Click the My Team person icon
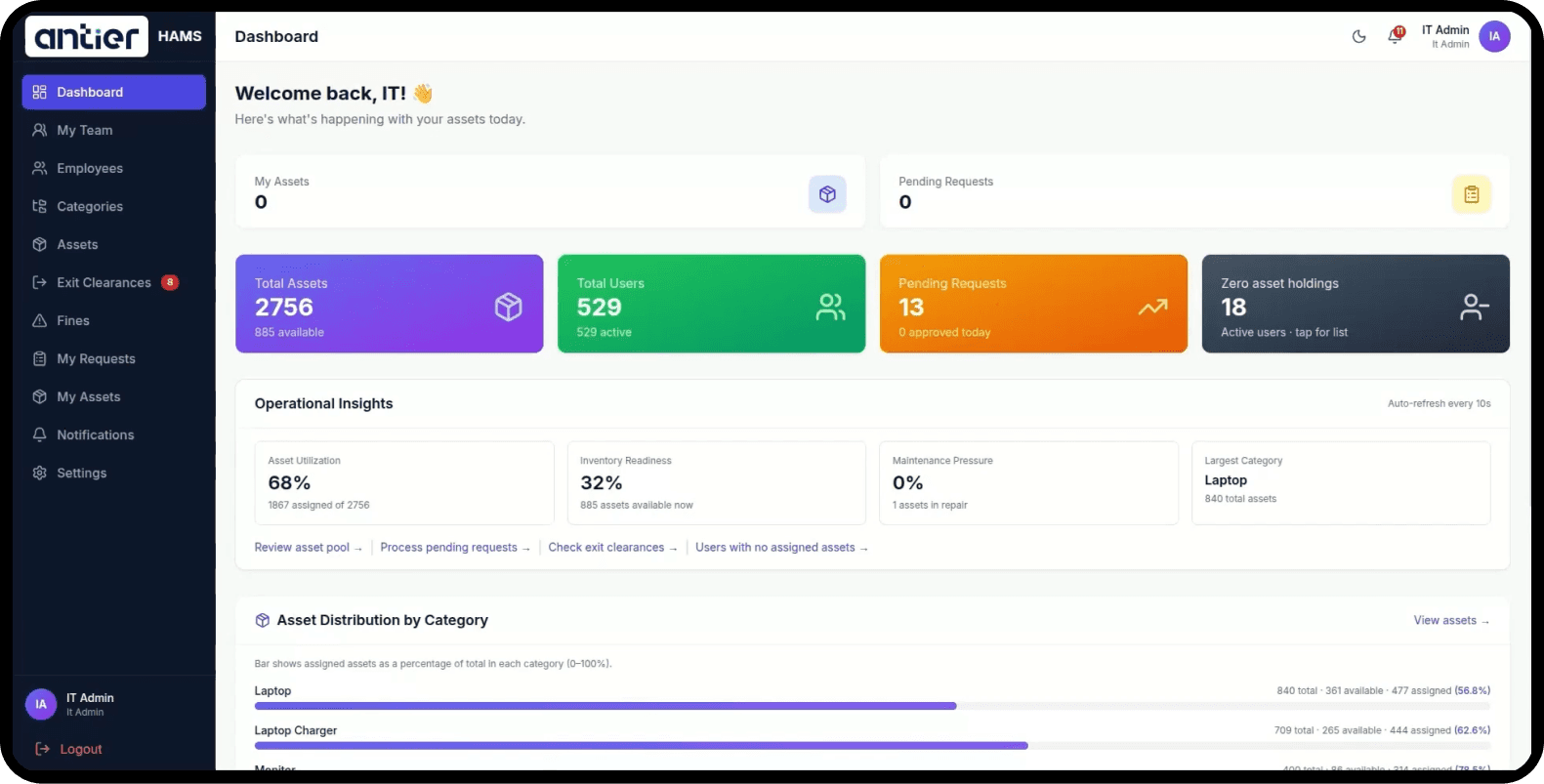Image resolution: width=1544 pixels, height=784 pixels. [40, 130]
